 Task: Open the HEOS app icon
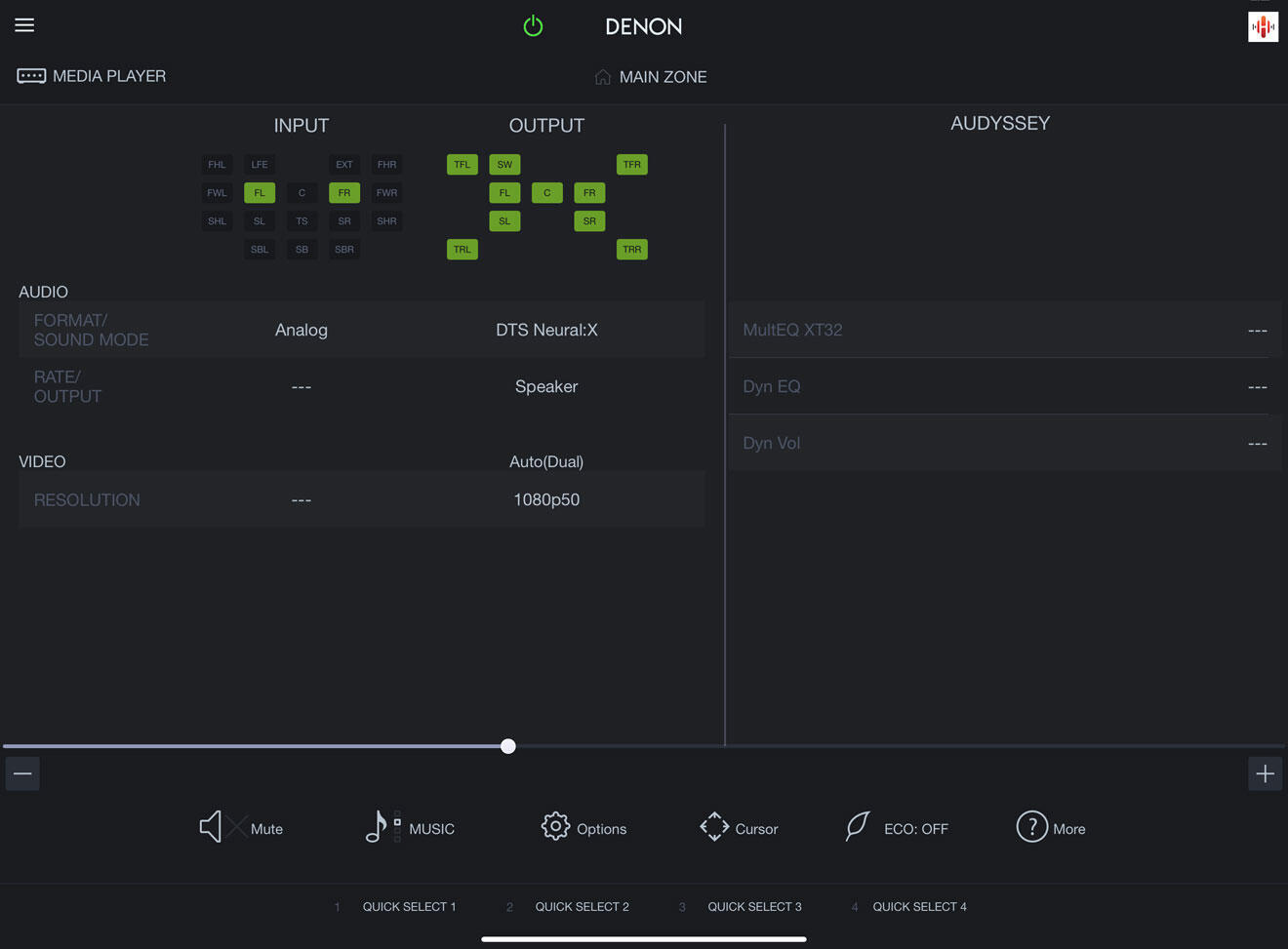pos(1263,26)
